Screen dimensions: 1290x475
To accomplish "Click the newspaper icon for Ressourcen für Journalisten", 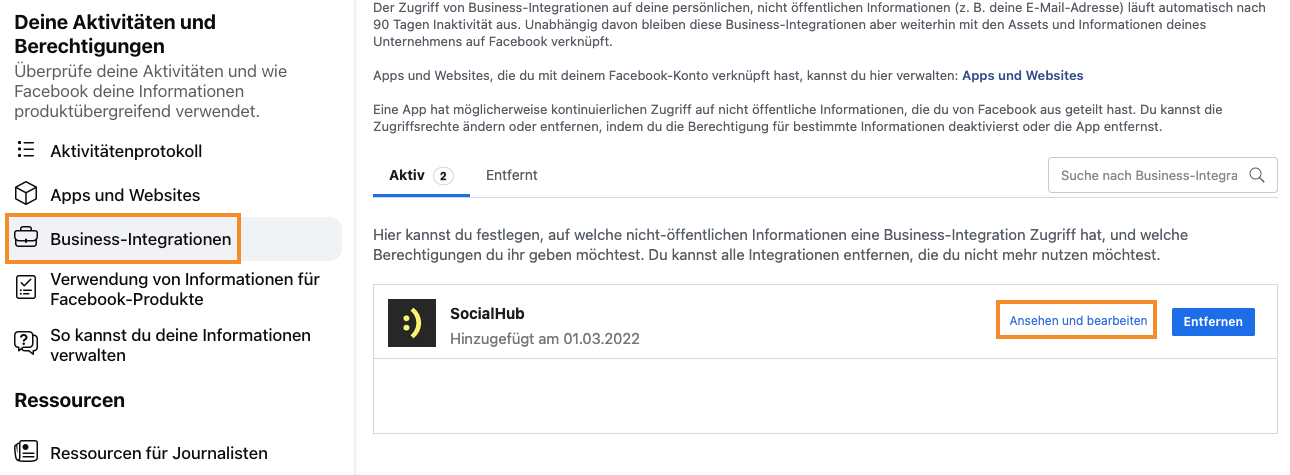I will pyautogui.click(x=26, y=452).
